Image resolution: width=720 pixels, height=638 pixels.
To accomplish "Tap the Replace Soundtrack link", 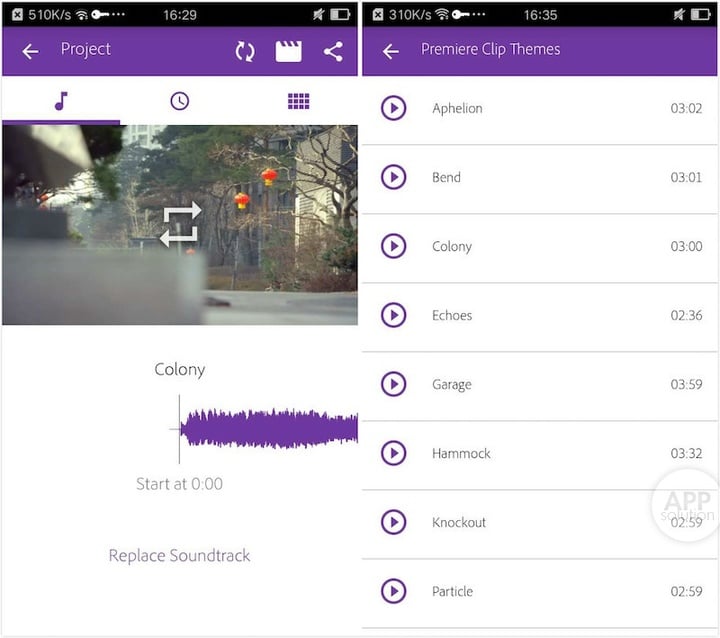I will 179,556.
